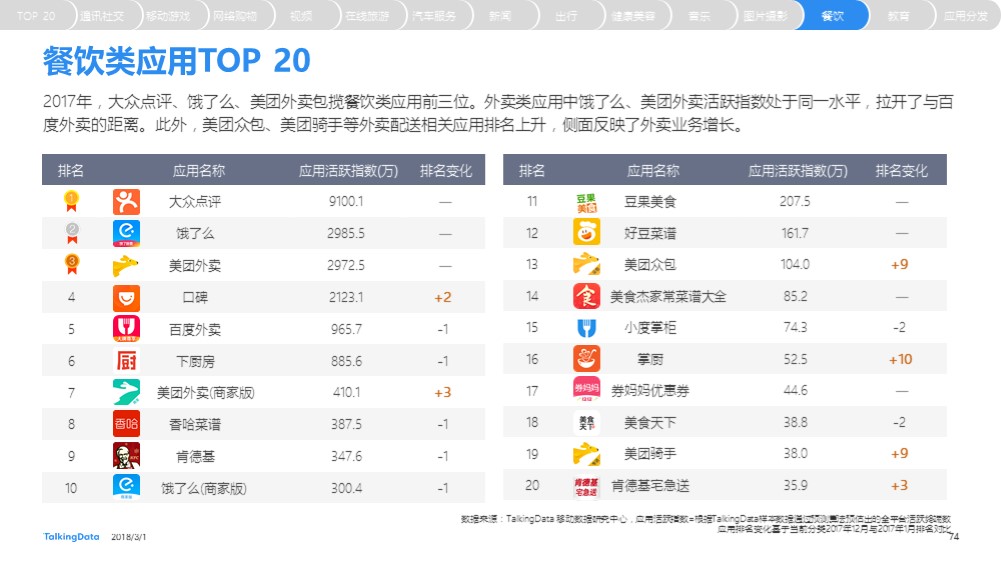Switch to the 网络购物 tab

(234, 16)
